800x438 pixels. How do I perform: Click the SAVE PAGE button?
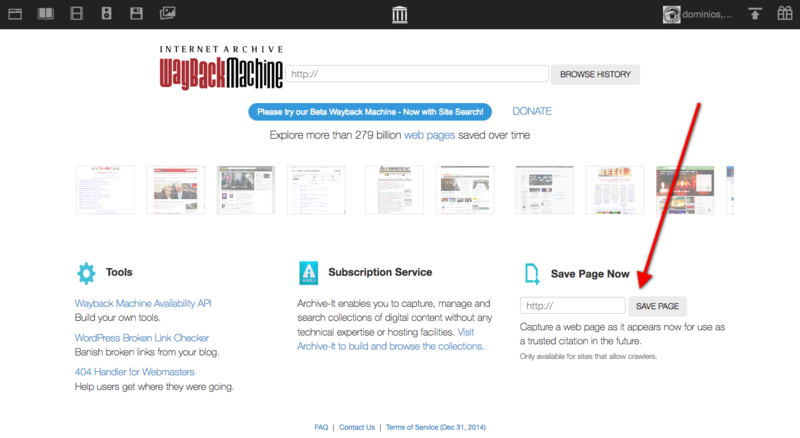pos(657,306)
